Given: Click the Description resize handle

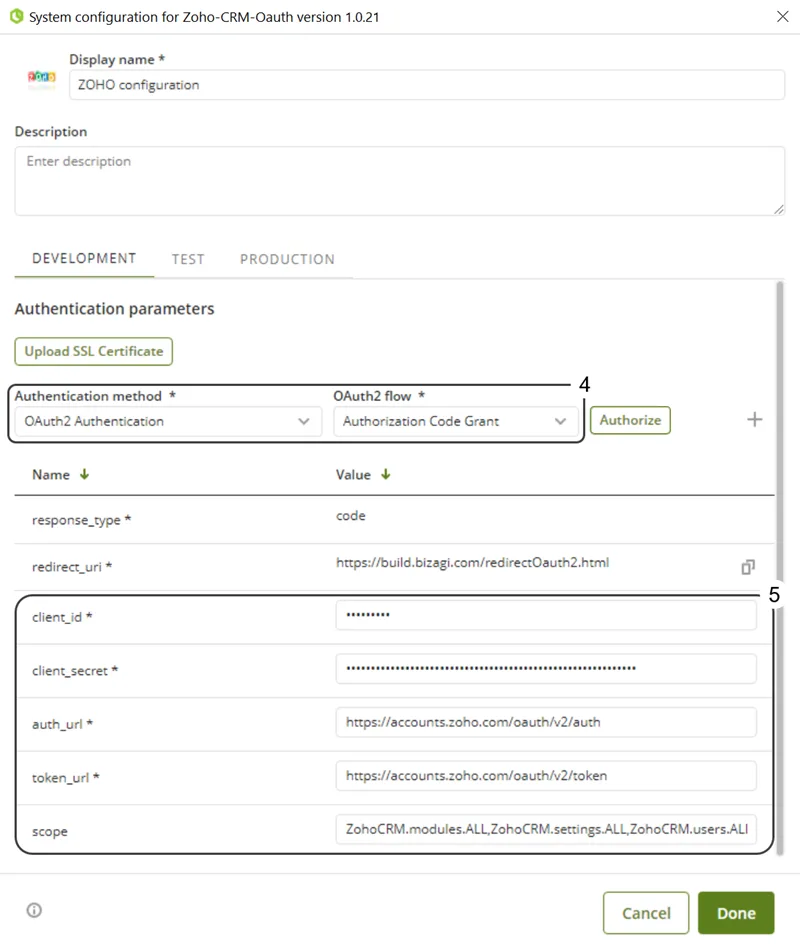Looking at the screenshot, I should click(779, 209).
